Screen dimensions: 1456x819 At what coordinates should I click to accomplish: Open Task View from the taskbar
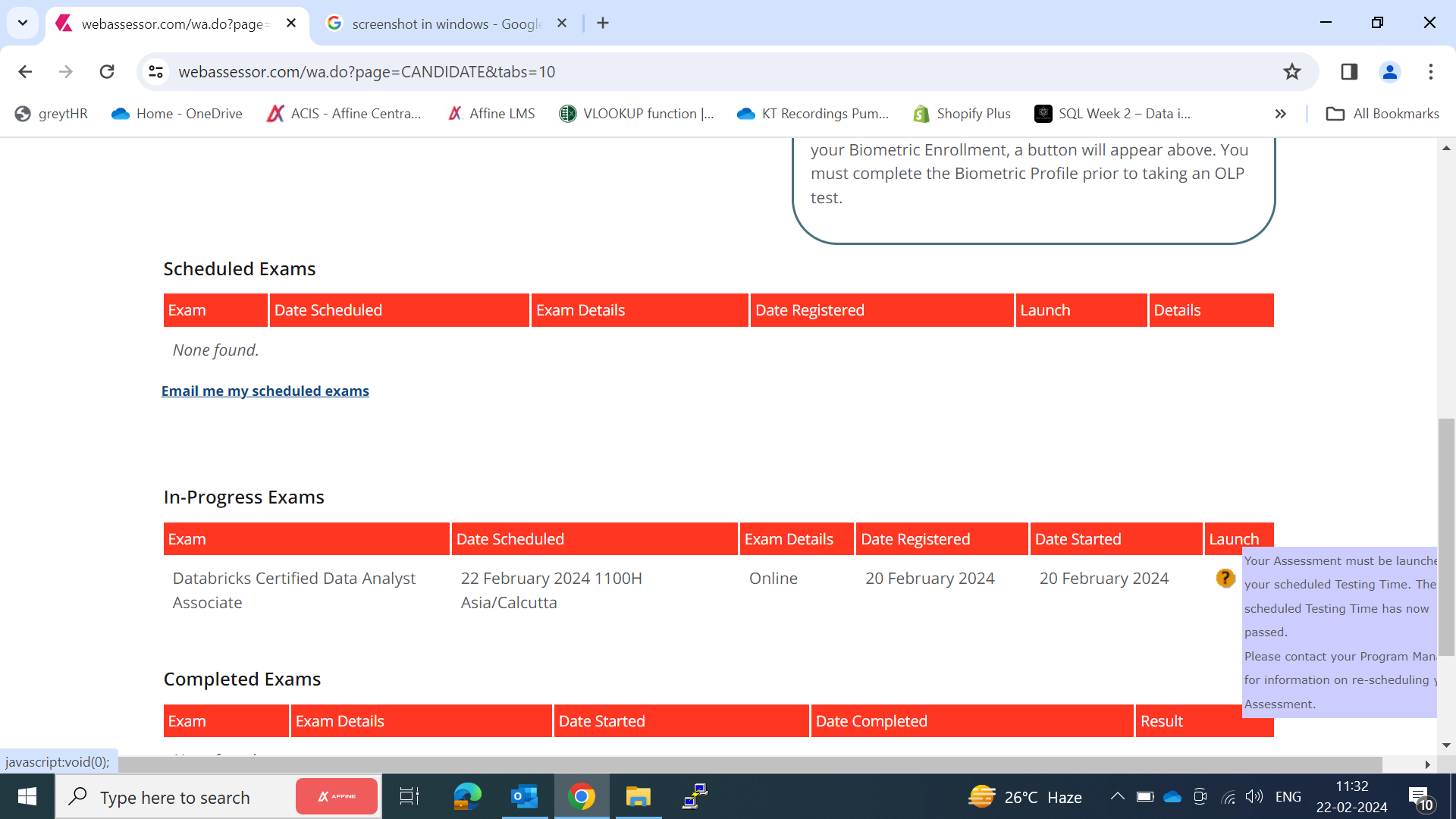pyautogui.click(x=408, y=796)
